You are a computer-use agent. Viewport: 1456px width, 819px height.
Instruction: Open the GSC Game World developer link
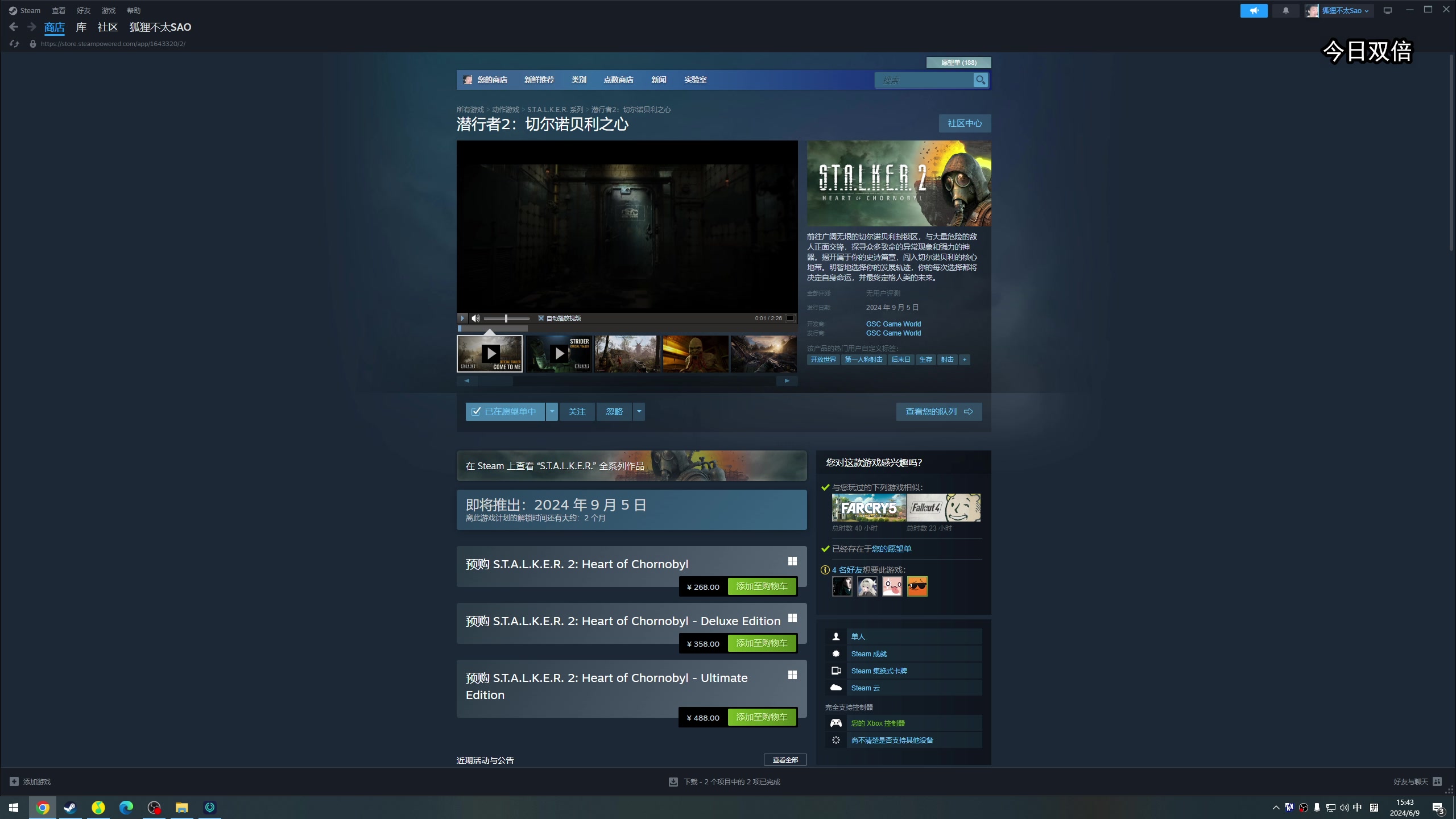tap(894, 324)
